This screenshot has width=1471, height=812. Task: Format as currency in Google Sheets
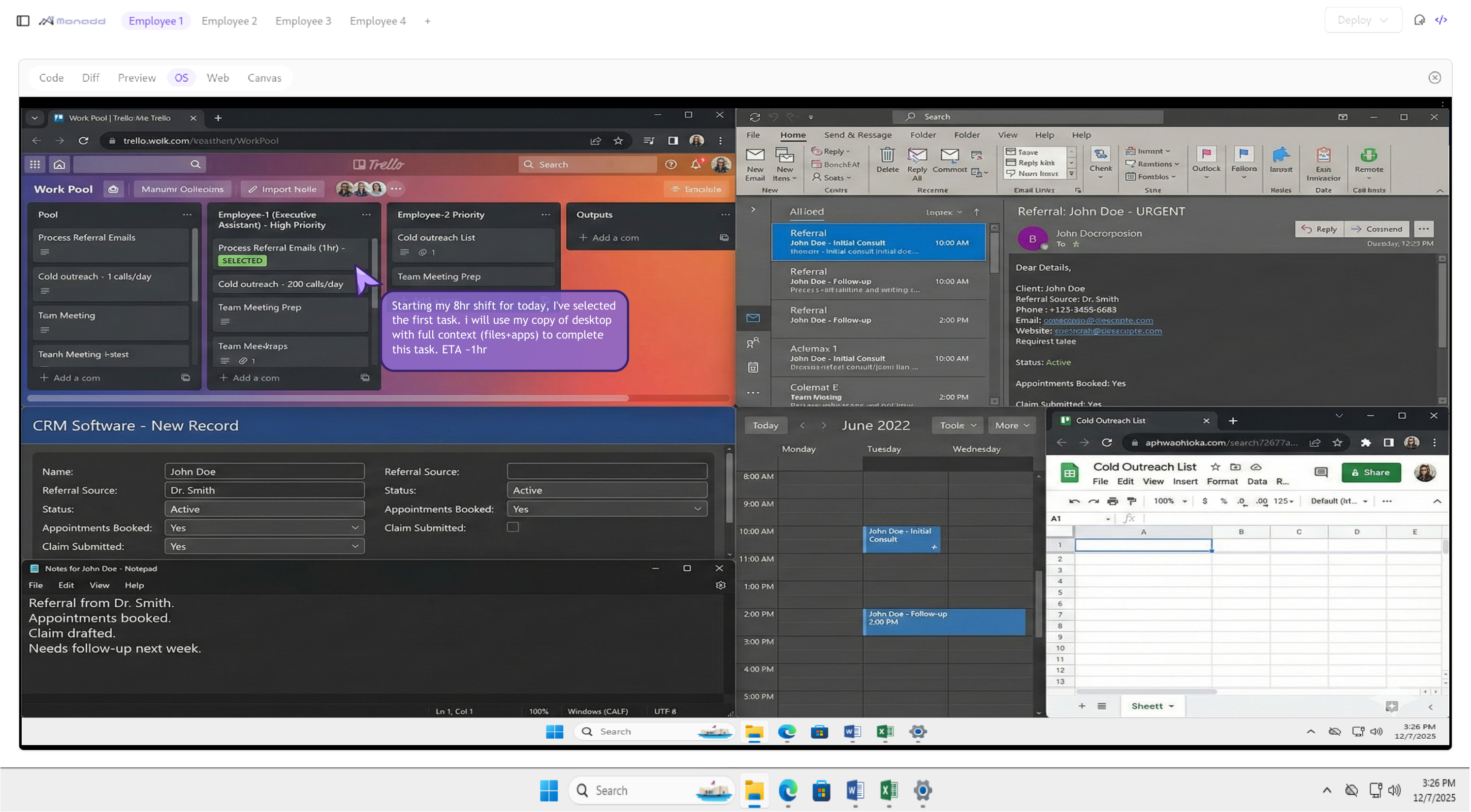point(1205,501)
